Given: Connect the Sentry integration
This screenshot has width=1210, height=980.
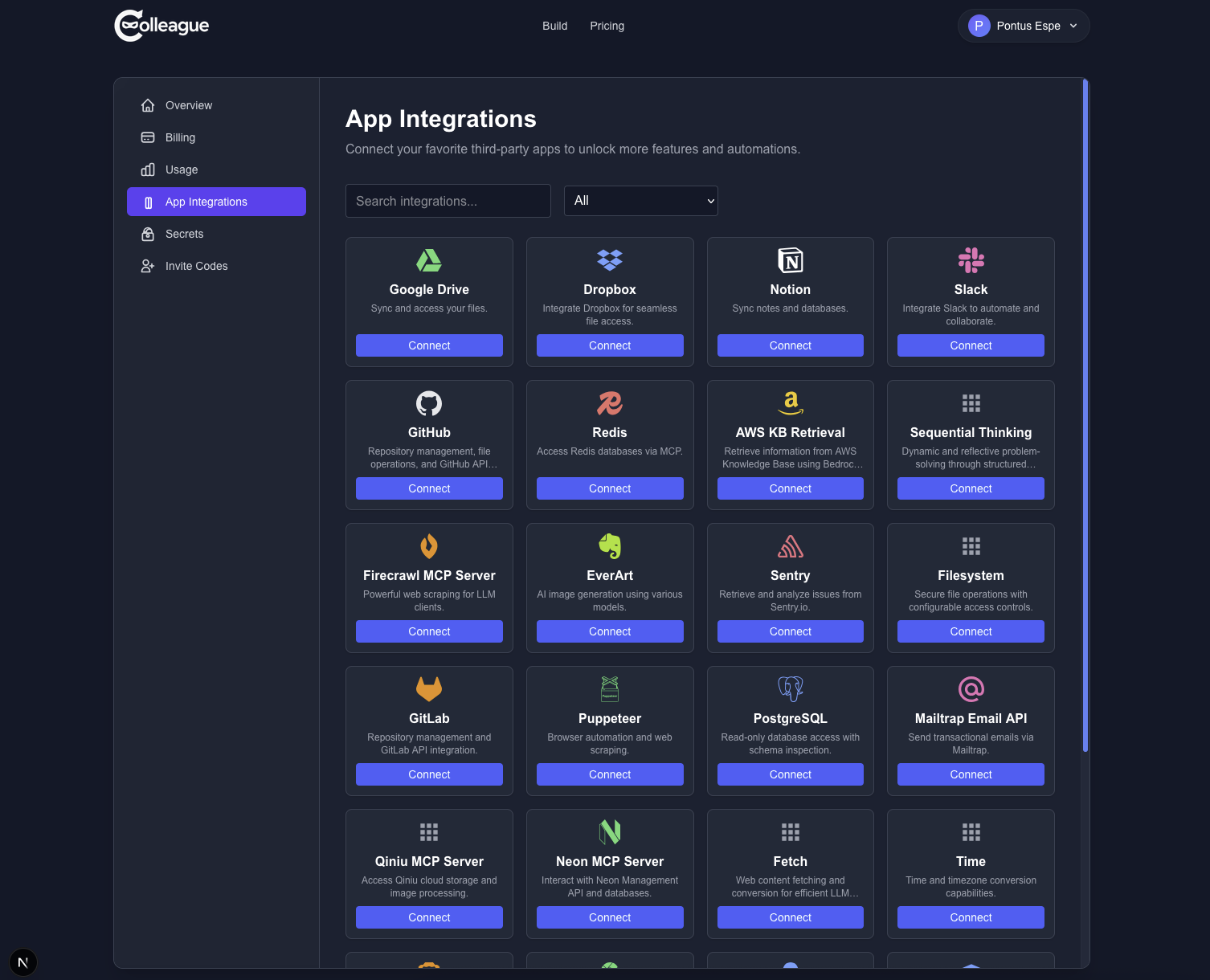Looking at the screenshot, I should (x=791, y=631).
